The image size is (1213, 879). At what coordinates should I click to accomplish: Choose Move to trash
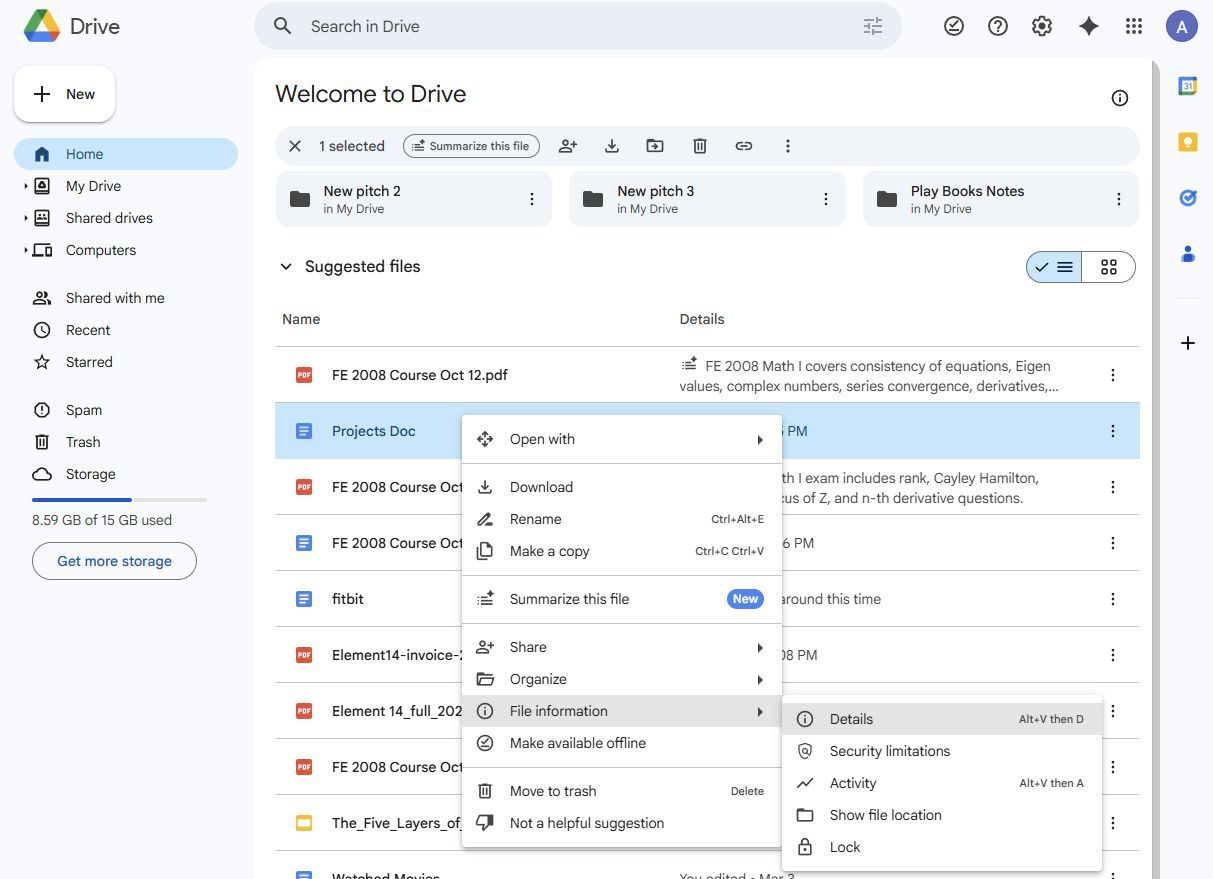622,791
